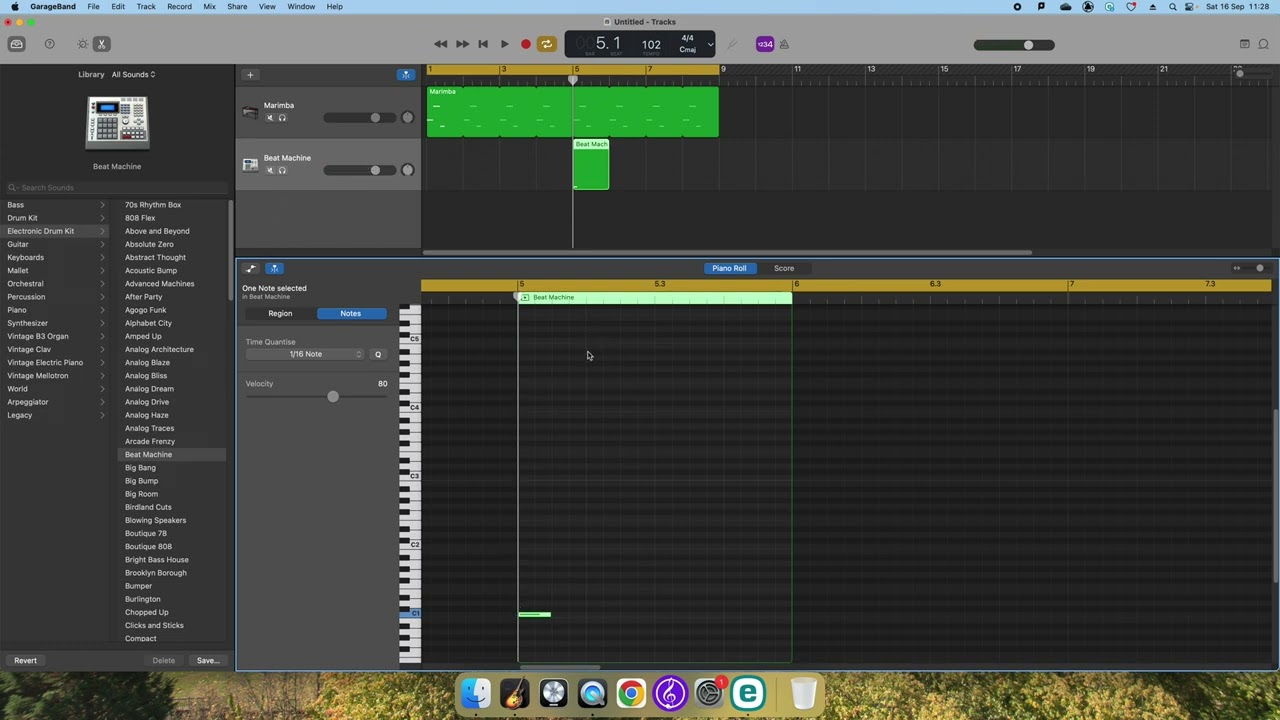
Task: Toggle the 1234 Count-in button
Action: 765,44
